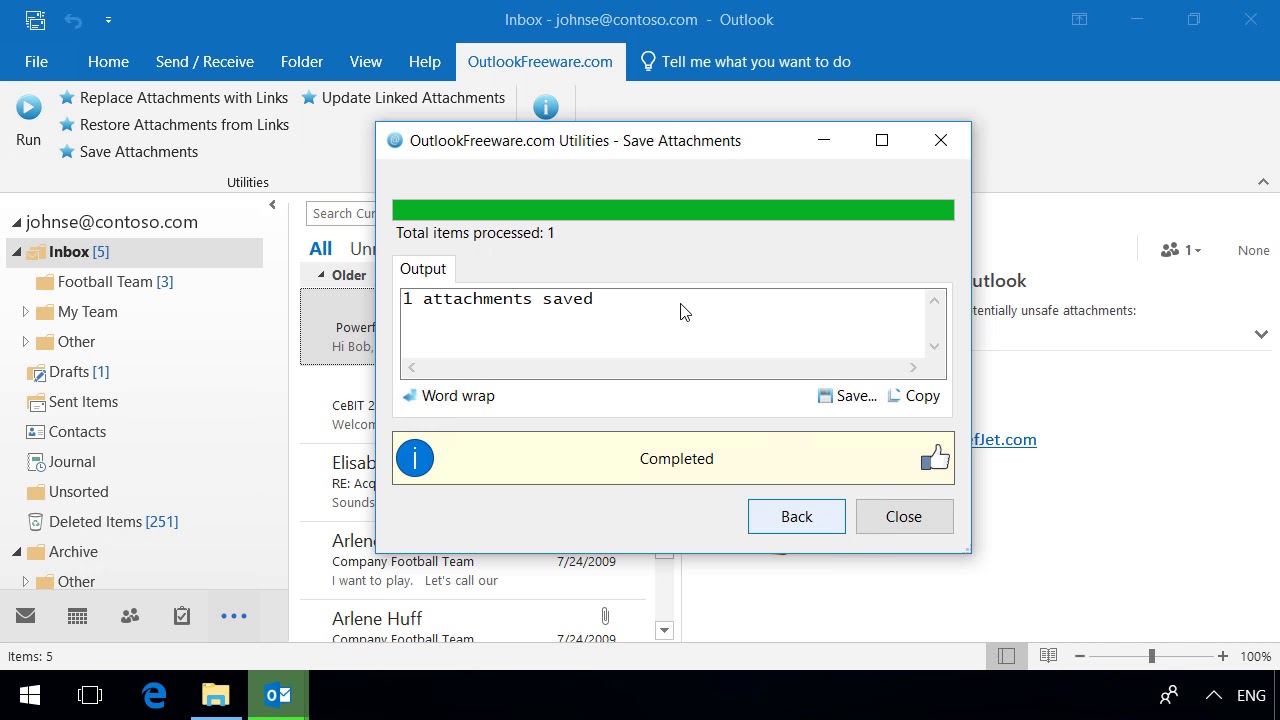Select Replace Attachments with Links

point(173,98)
